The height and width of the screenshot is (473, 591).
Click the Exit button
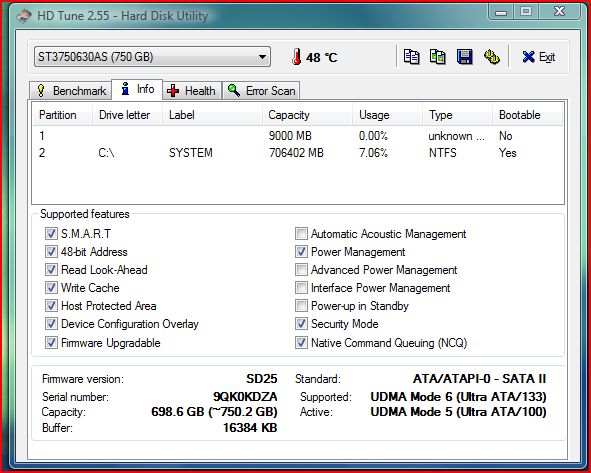(x=539, y=57)
